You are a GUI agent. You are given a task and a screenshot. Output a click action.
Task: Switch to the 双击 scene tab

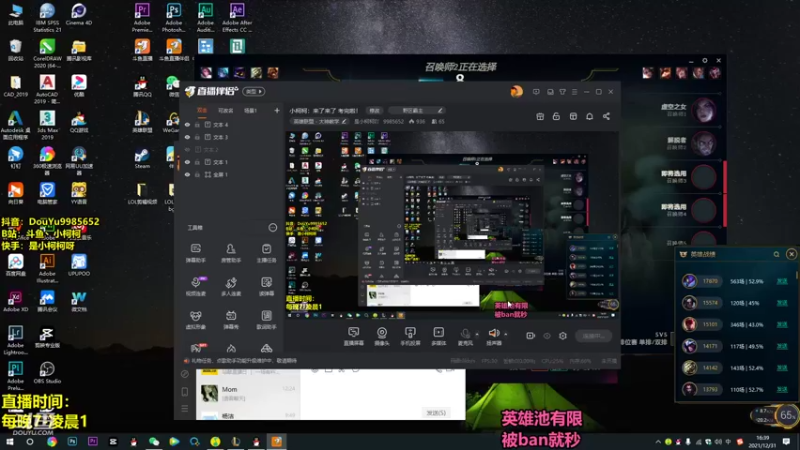coord(202,110)
